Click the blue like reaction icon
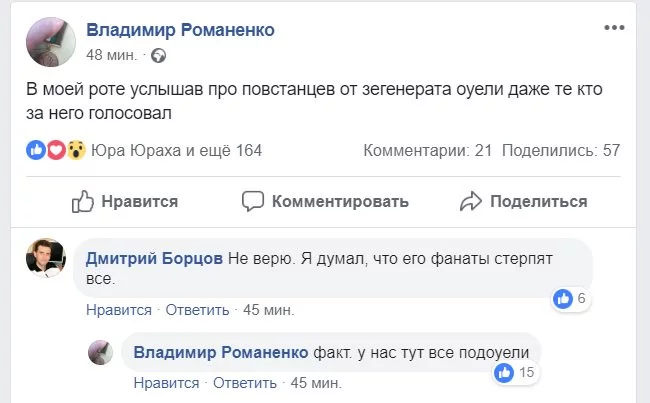Image resolution: width=650 pixels, height=403 pixels. click(37, 150)
